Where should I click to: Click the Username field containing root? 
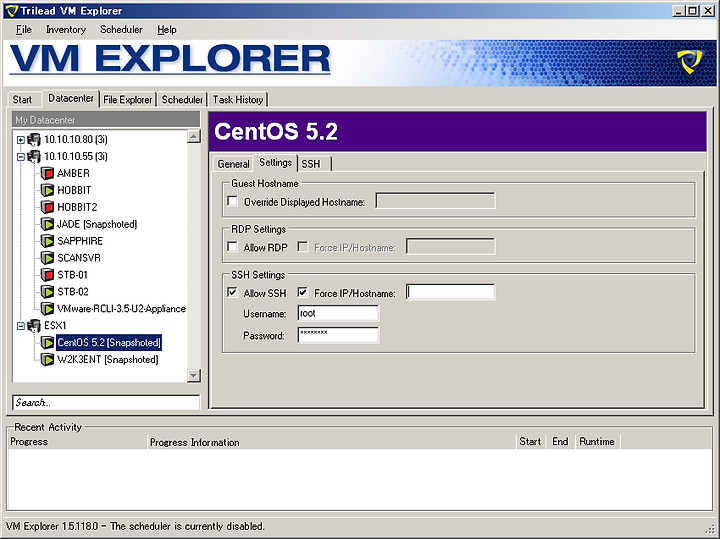pyautogui.click(x=338, y=314)
